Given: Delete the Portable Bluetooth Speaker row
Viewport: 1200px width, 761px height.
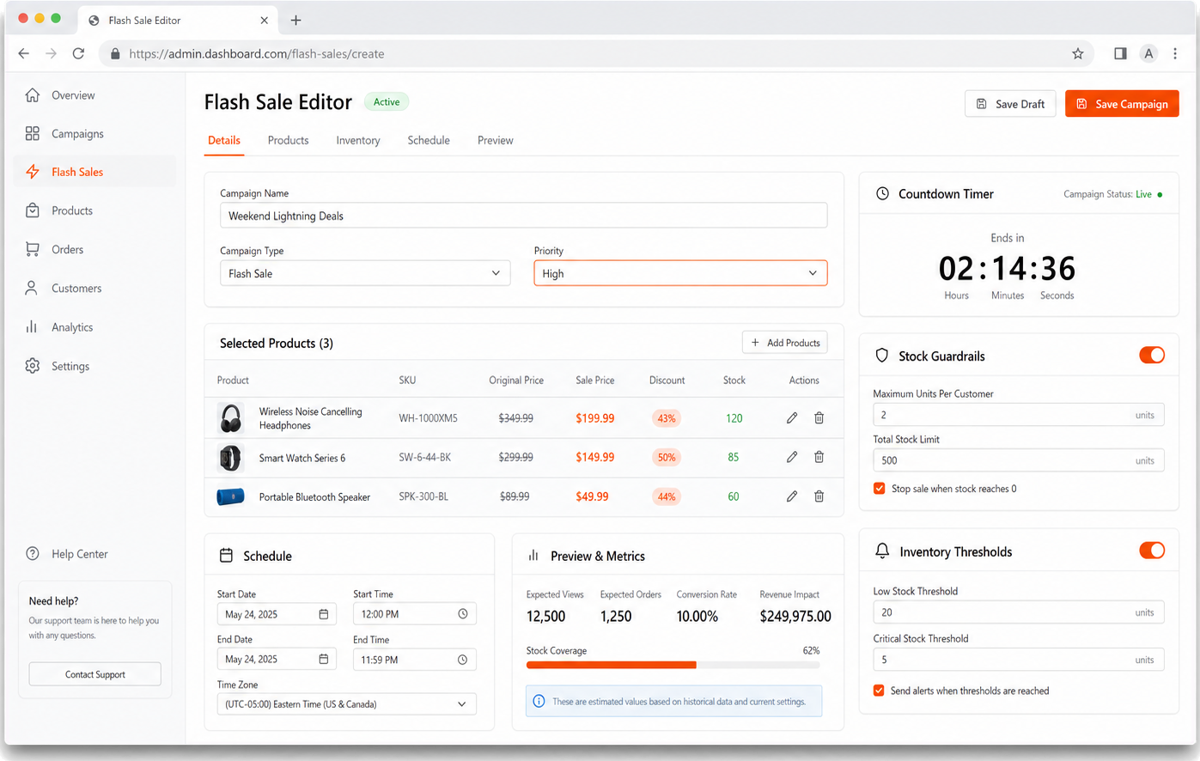Looking at the screenshot, I should [819, 496].
